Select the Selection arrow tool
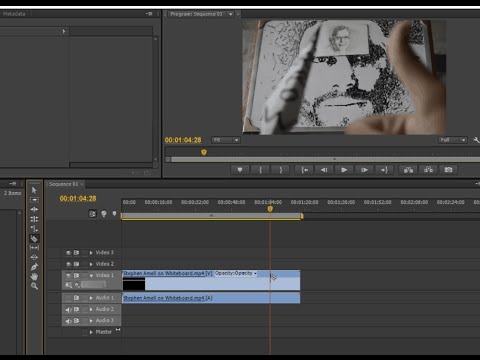Screen dimensions: 480x360 34,190
